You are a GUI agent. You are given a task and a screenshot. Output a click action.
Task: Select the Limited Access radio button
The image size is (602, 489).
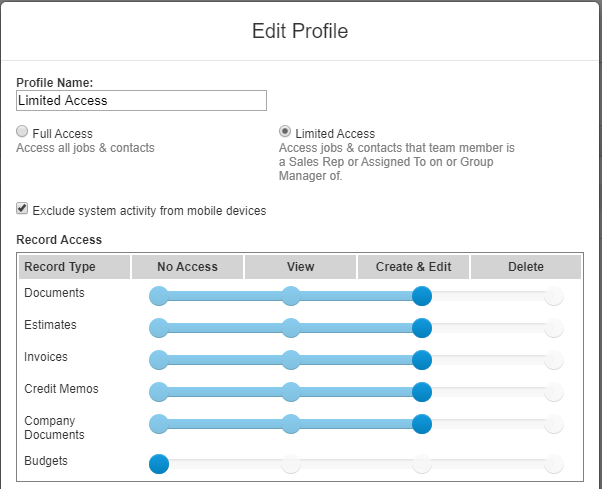tap(285, 132)
